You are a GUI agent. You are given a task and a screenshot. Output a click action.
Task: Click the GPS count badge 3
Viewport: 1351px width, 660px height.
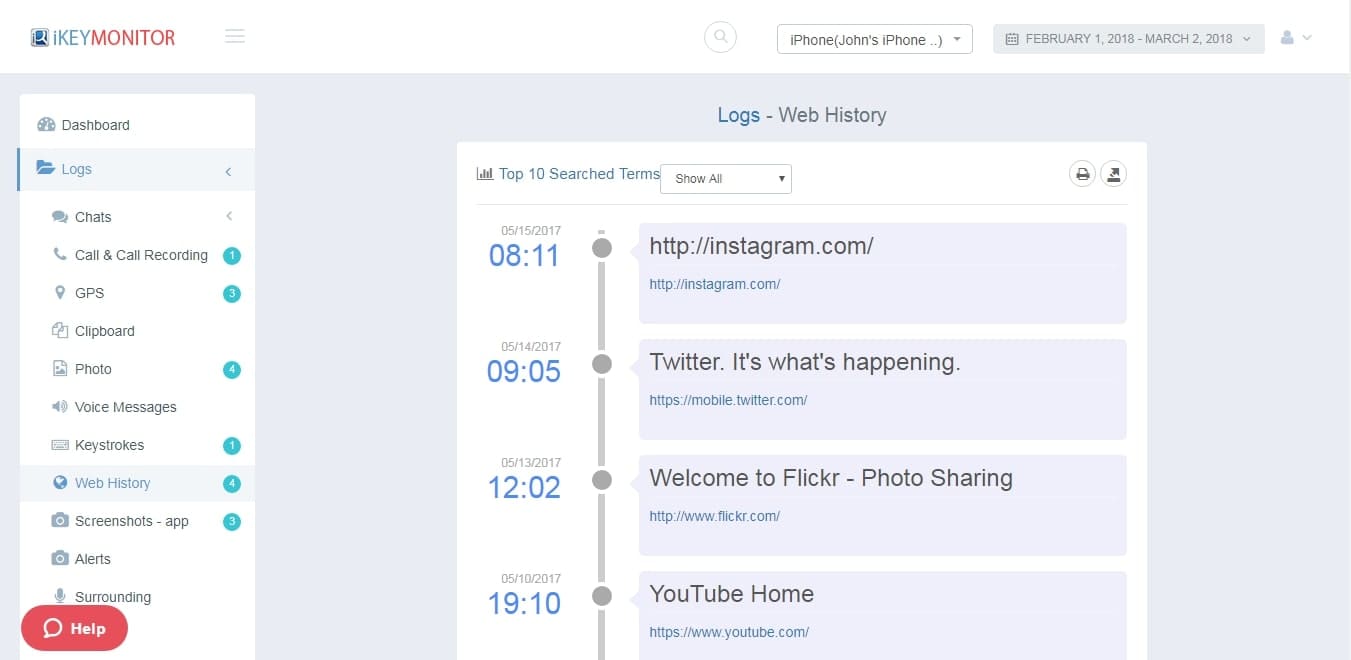tap(232, 294)
